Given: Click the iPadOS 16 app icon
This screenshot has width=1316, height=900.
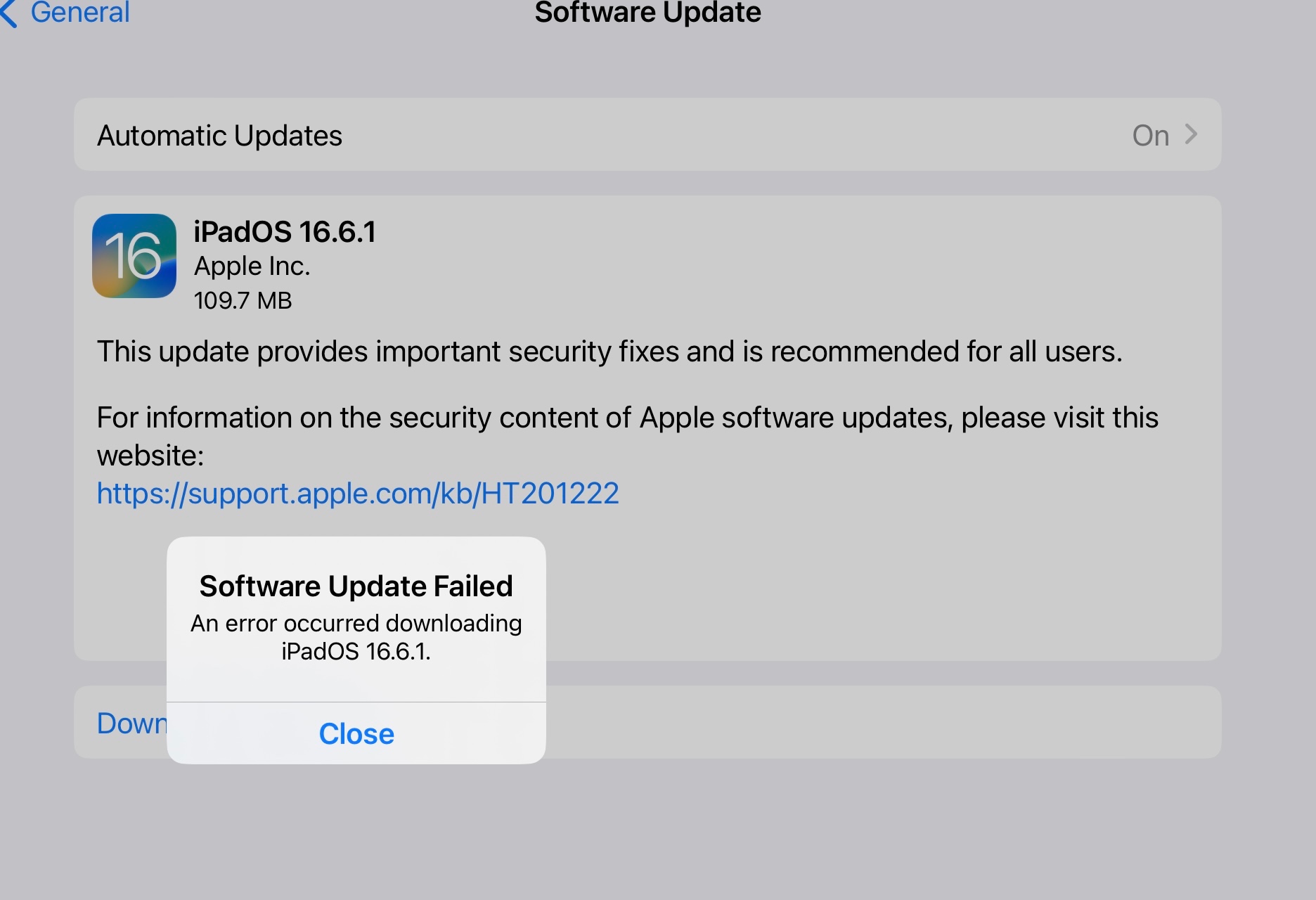Looking at the screenshot, I should (134, 256).
